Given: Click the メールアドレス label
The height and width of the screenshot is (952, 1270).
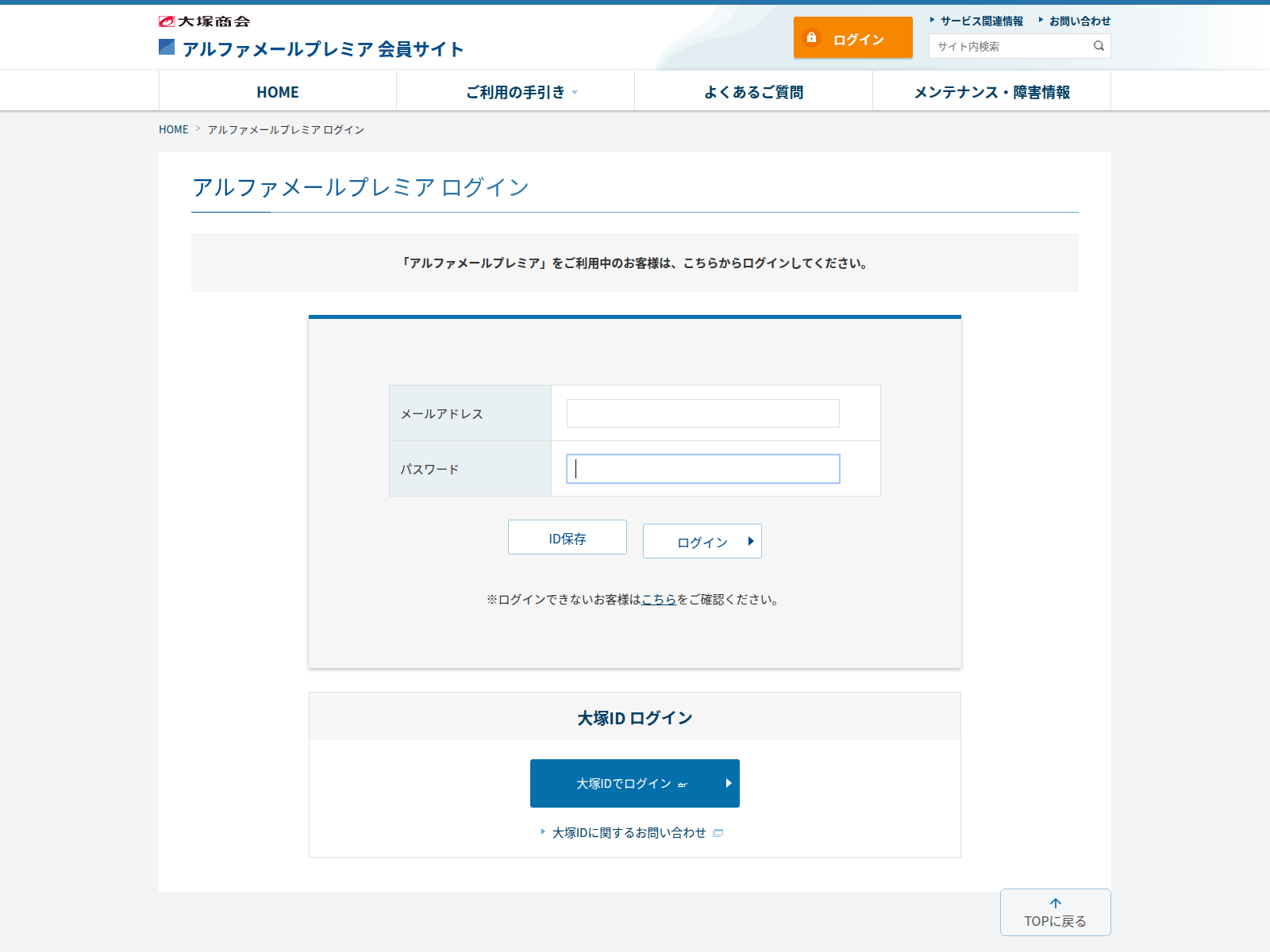Looking at the screenshot, I should point(442,414).
